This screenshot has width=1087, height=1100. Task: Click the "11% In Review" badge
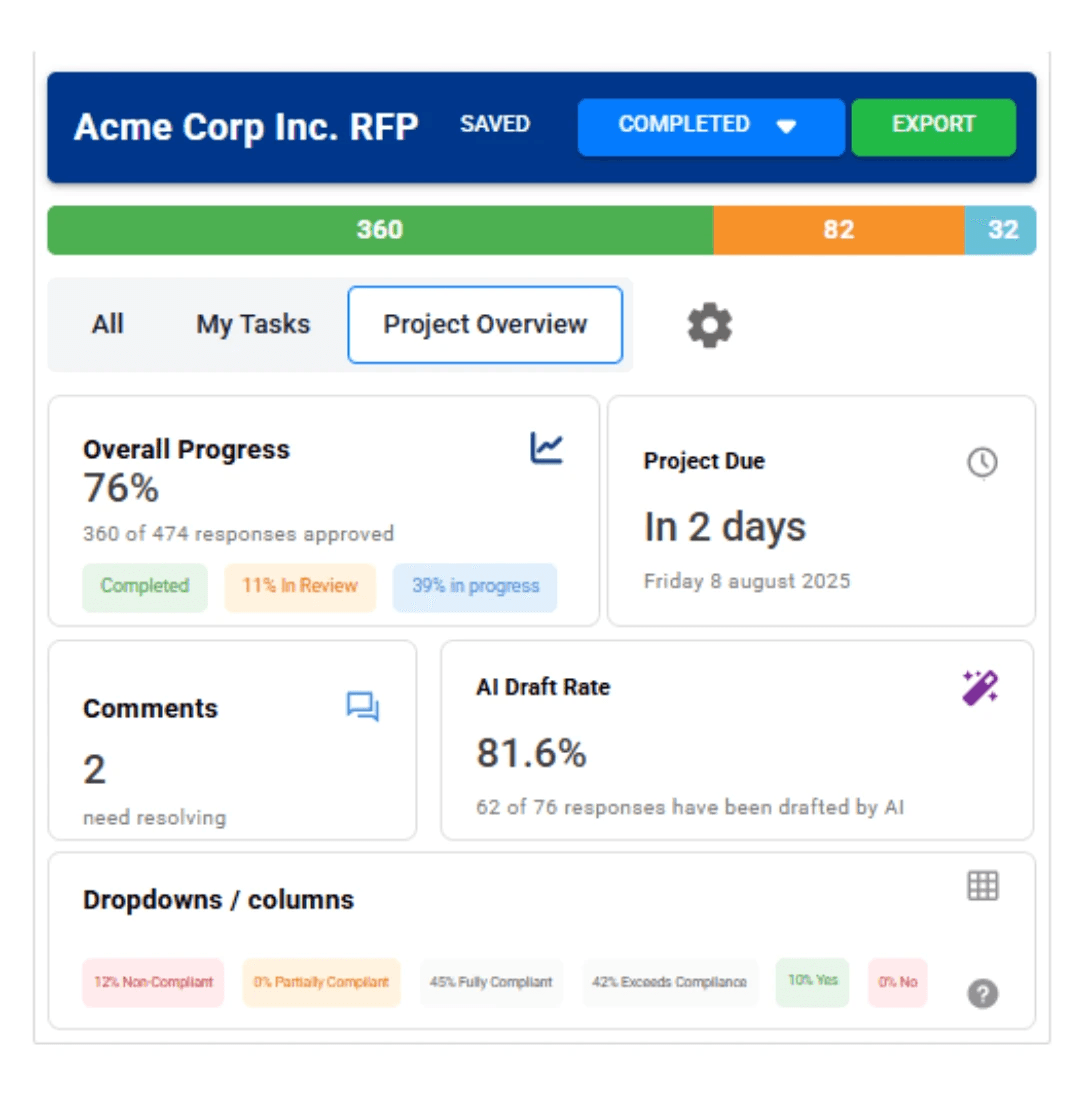300,587
